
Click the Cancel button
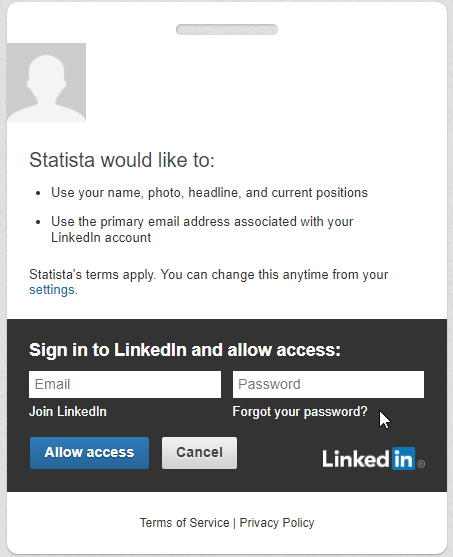[x=199, y=453]
